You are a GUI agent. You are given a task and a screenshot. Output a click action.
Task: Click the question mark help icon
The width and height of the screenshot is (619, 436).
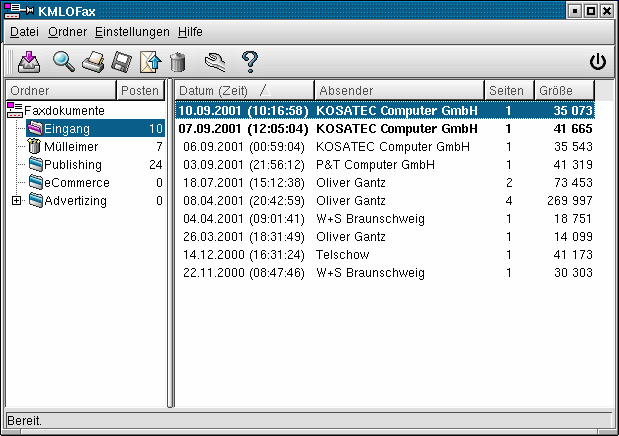pyautogui.click(x=249, y=62)
